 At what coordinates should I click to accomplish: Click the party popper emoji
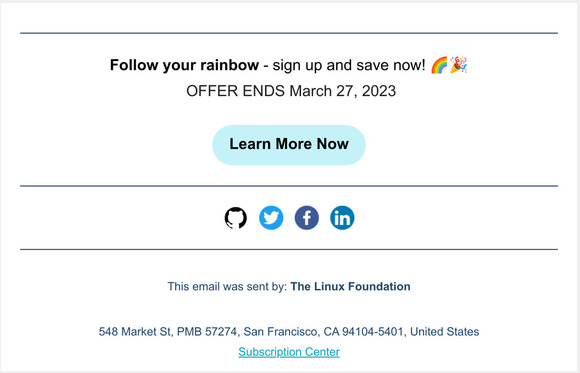pyautogui.click(x=459, y=65)
